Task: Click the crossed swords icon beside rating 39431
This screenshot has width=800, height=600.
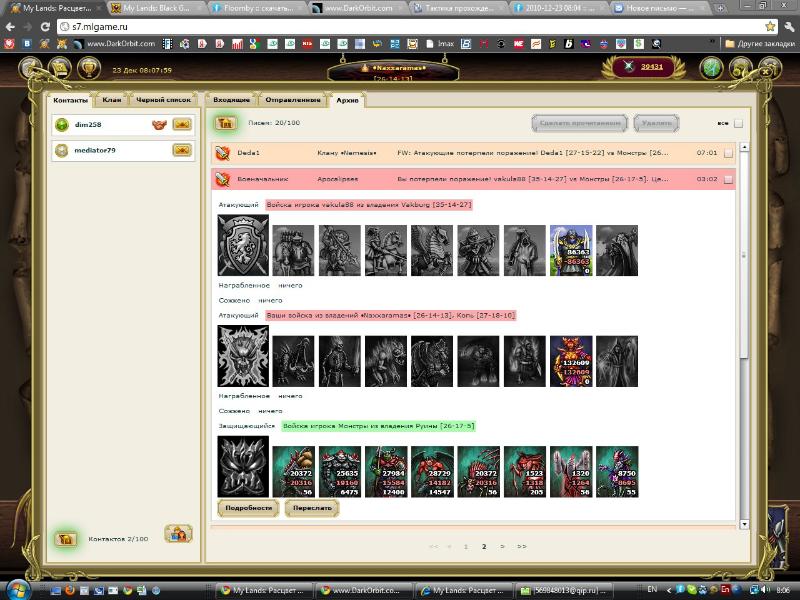Action: tap(629, 67)
